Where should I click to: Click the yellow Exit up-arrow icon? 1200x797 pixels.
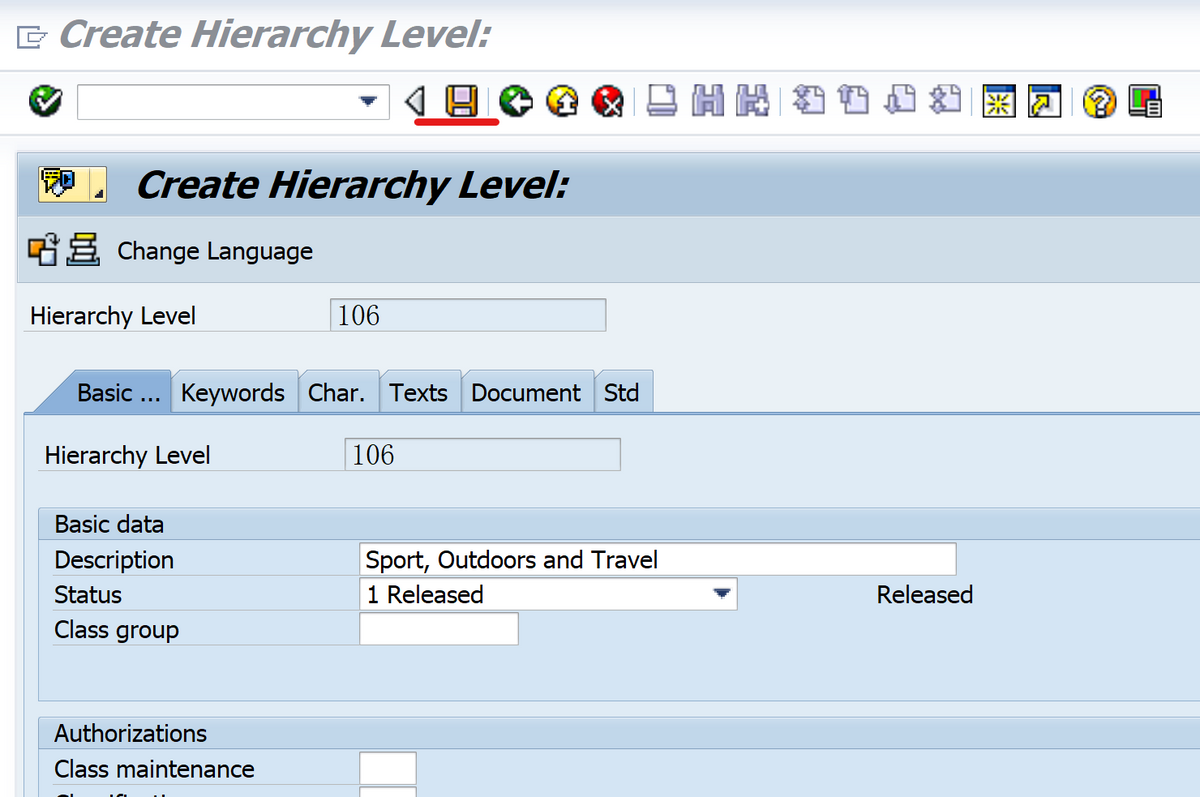click(563, 101)
